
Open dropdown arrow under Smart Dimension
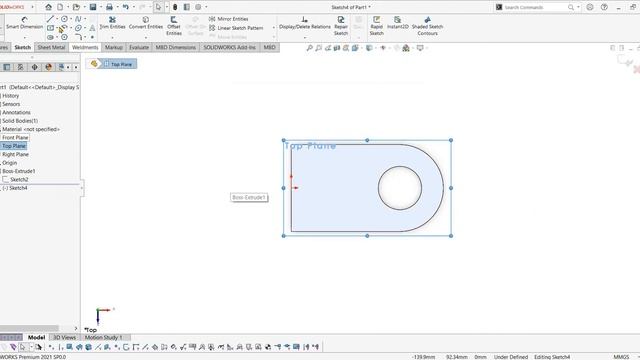coord(24,38)
